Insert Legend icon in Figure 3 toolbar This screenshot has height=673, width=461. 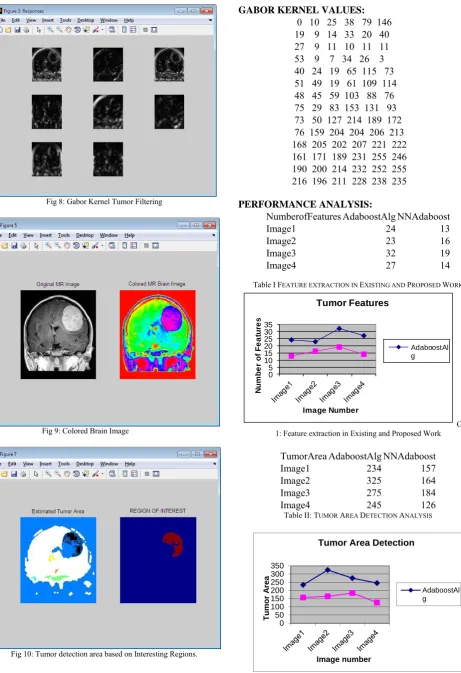[133, 30]
